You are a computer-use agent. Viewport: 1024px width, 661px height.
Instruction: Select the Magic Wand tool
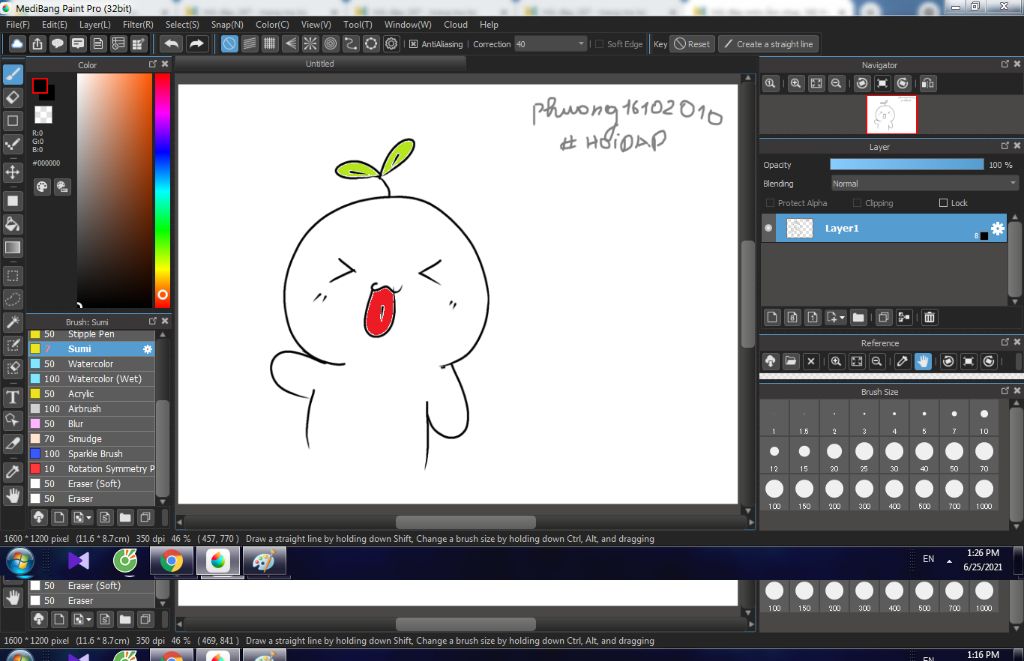click(13, 322)
